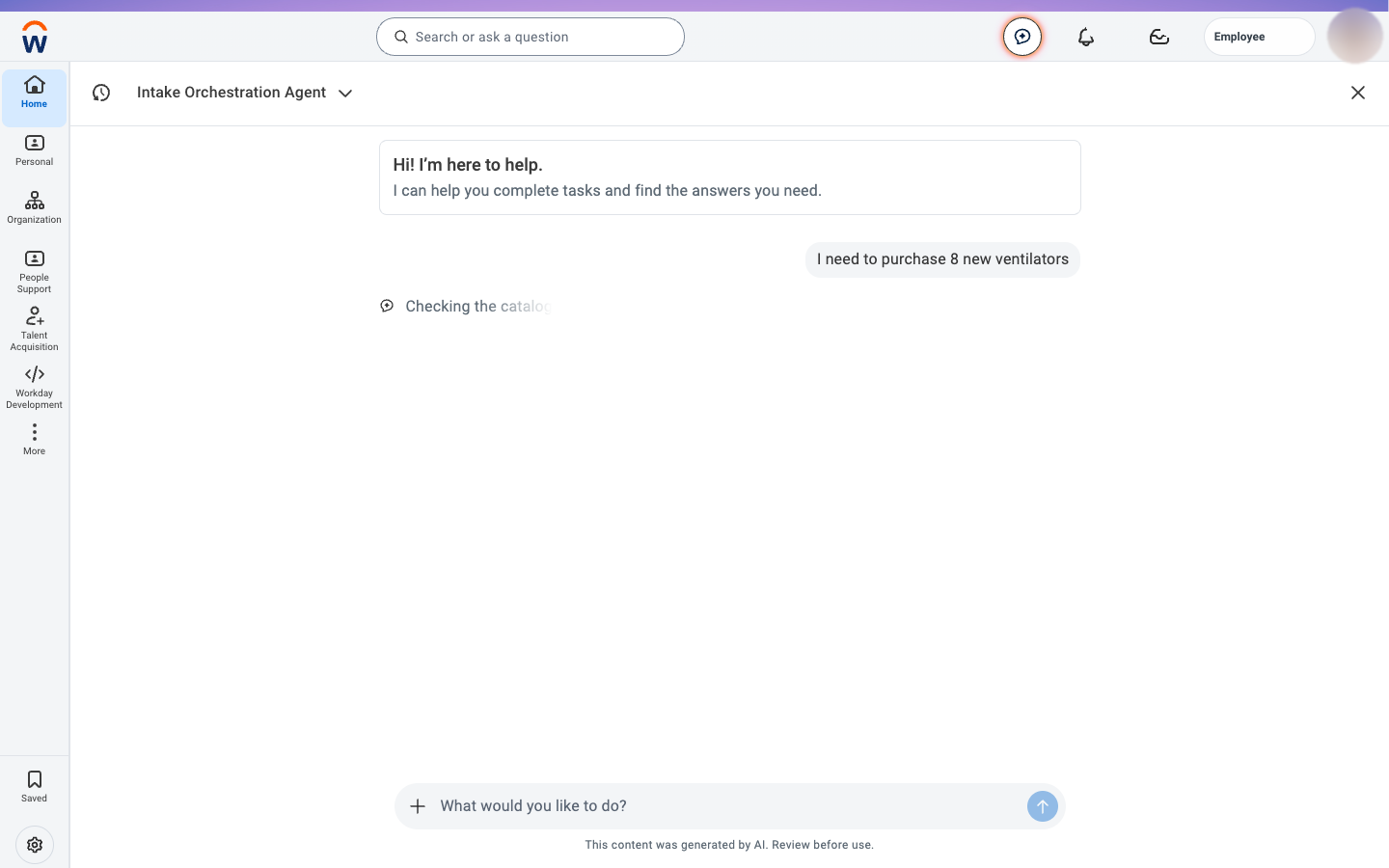Click the plus attachment icon
This screenshot has height=868, width=1389.
click(418, 806)
